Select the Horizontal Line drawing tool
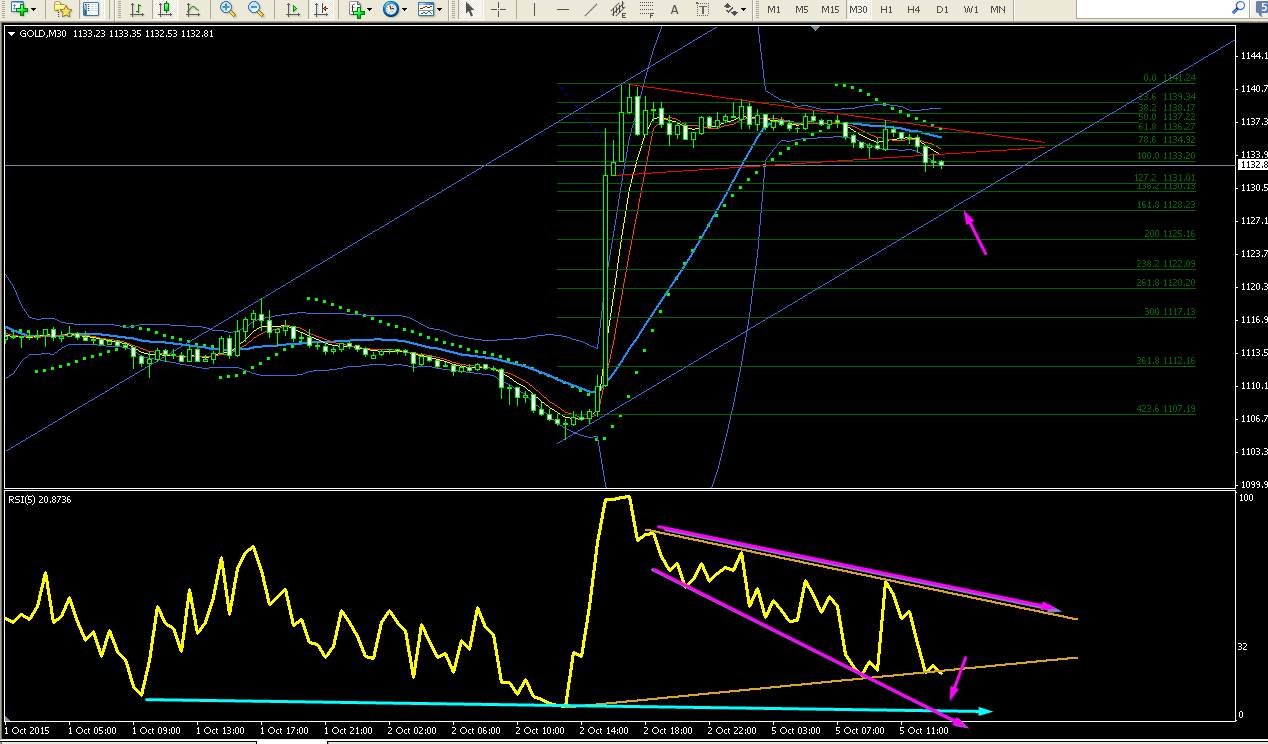Viewport: 1268px width, 744px height. point(563,9)
